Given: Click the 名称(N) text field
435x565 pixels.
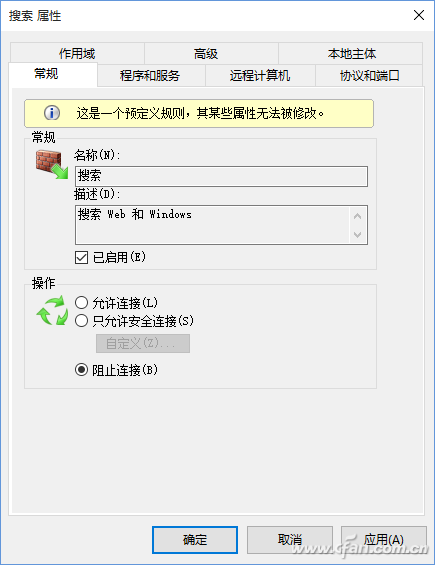Looking at the screenshot, I should [221, 176].
